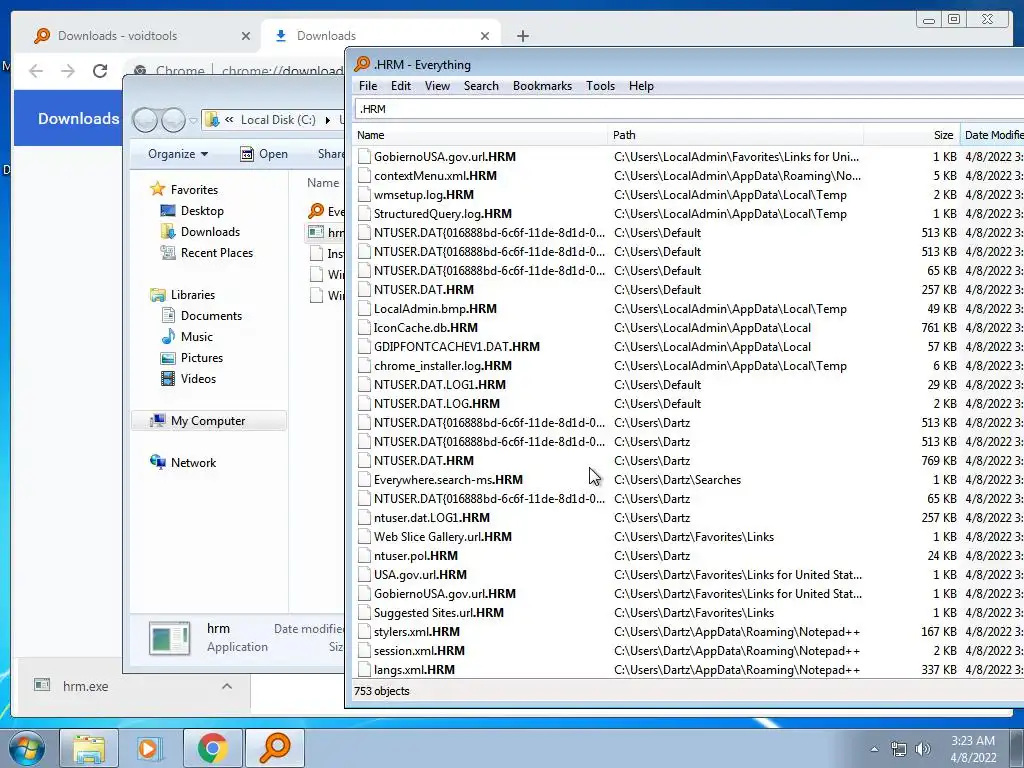Select My Computer in Explorer sidebar
Screen dimensions: 1024x768
[x=208, y=421]
